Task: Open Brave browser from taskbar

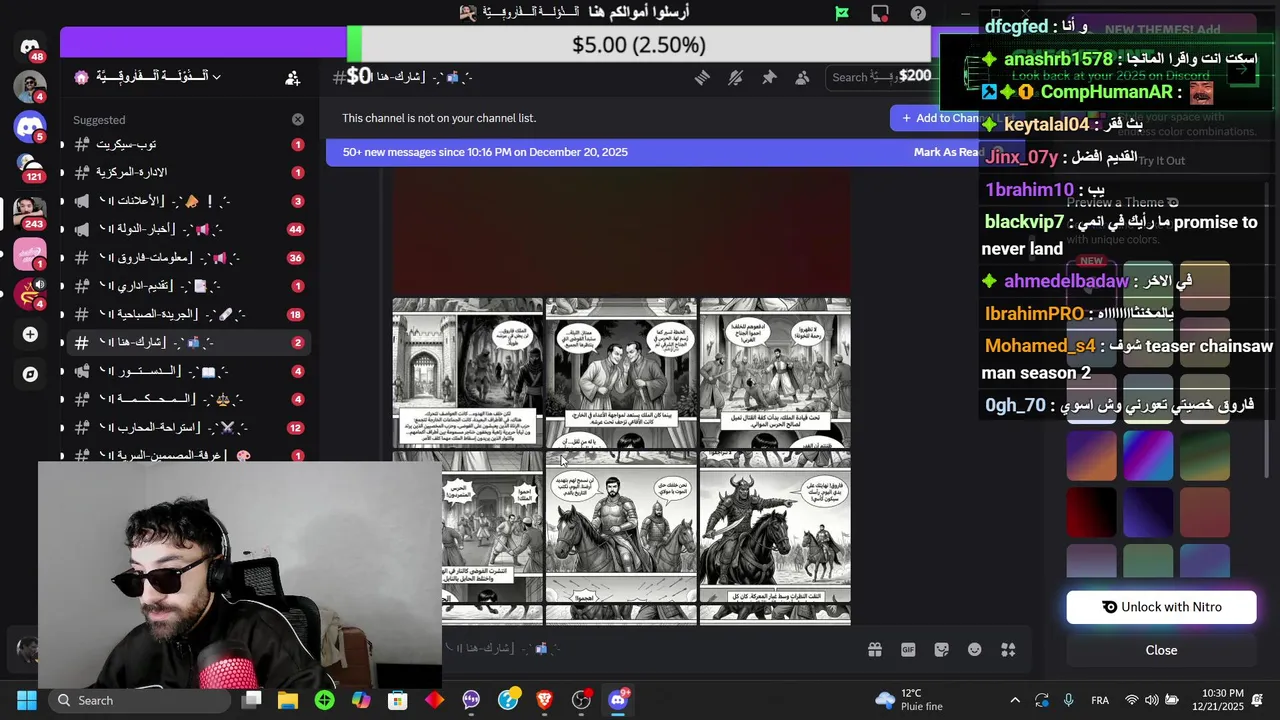Action: click(x=544, y=700)
